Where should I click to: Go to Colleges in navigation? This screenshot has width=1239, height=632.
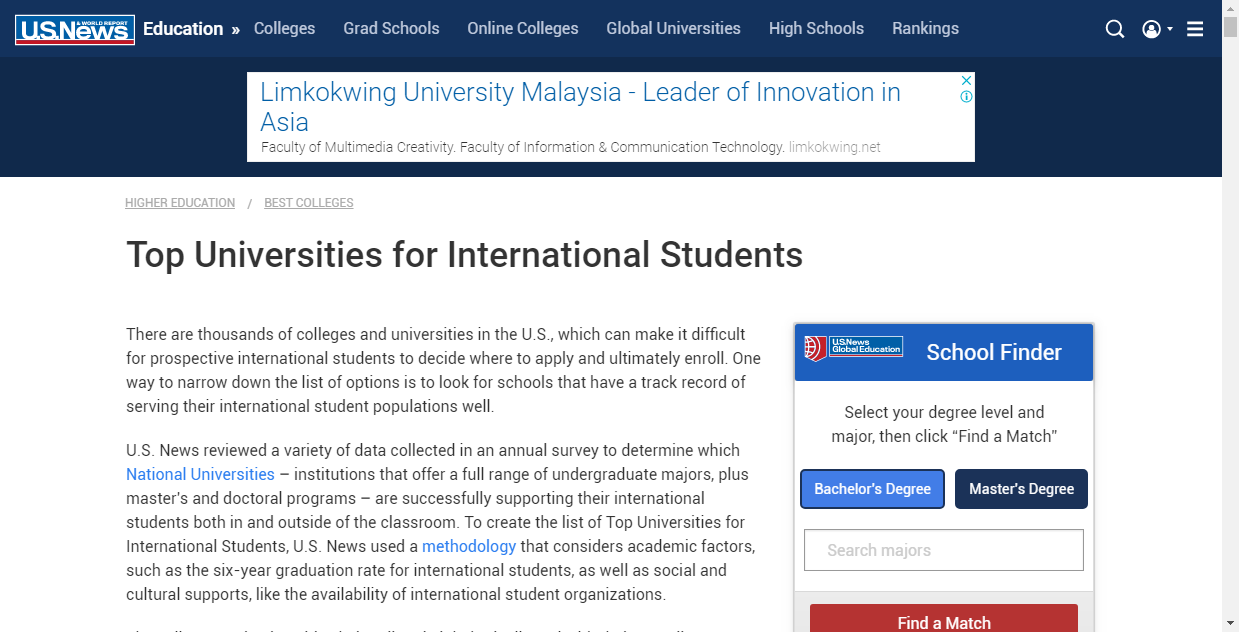coord(284,28)
